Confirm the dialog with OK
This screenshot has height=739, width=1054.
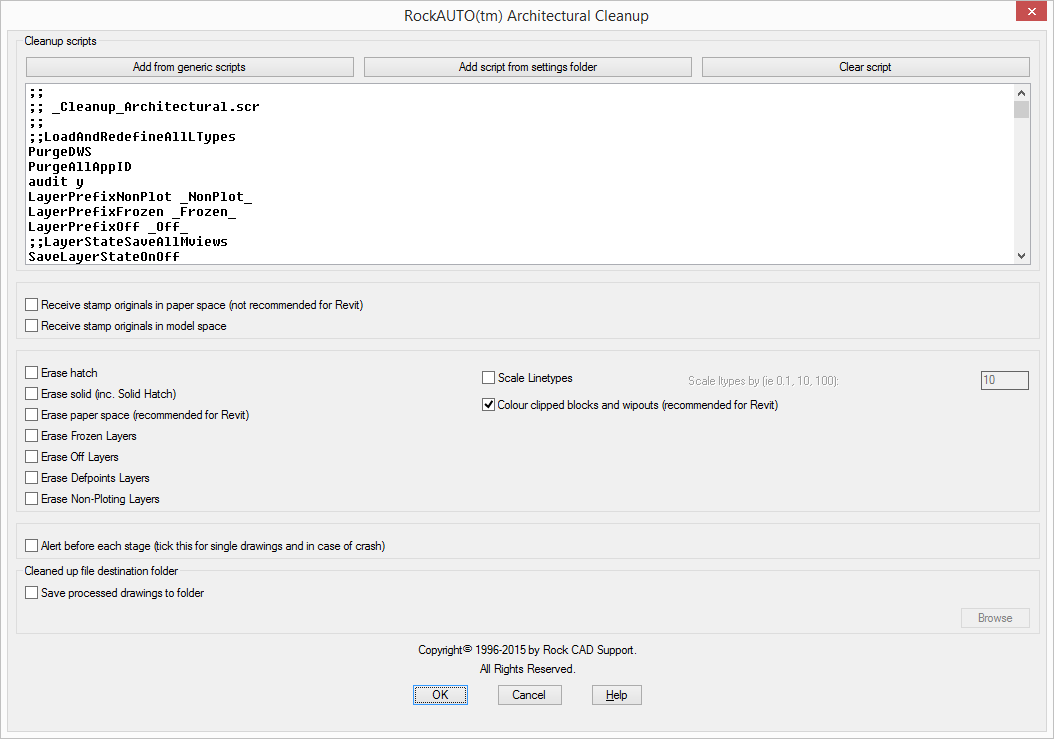(440, 695)
